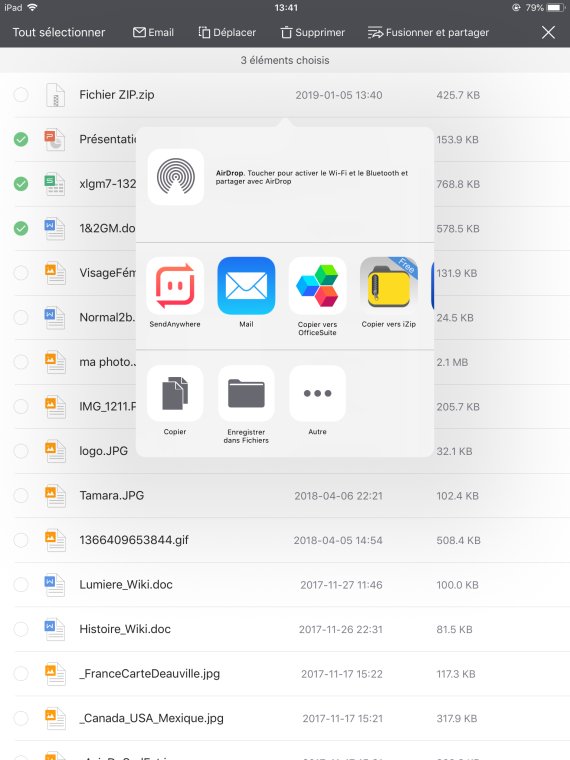Share files via SendAnywhere
Viewport: 570px width, 760px height.
[175, 286]
